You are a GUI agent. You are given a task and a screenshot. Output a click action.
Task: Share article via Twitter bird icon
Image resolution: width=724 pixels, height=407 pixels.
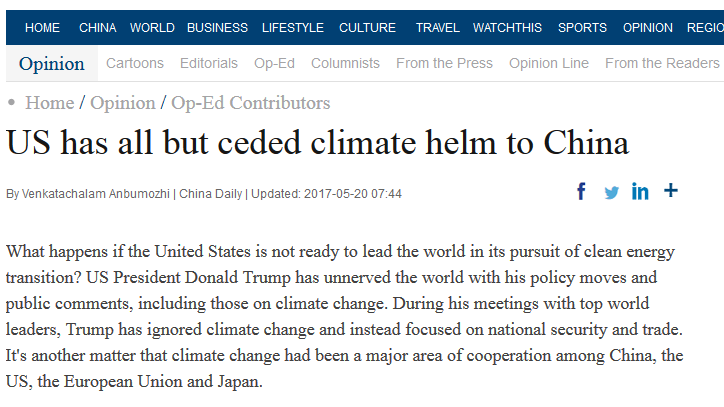[611, 192]
